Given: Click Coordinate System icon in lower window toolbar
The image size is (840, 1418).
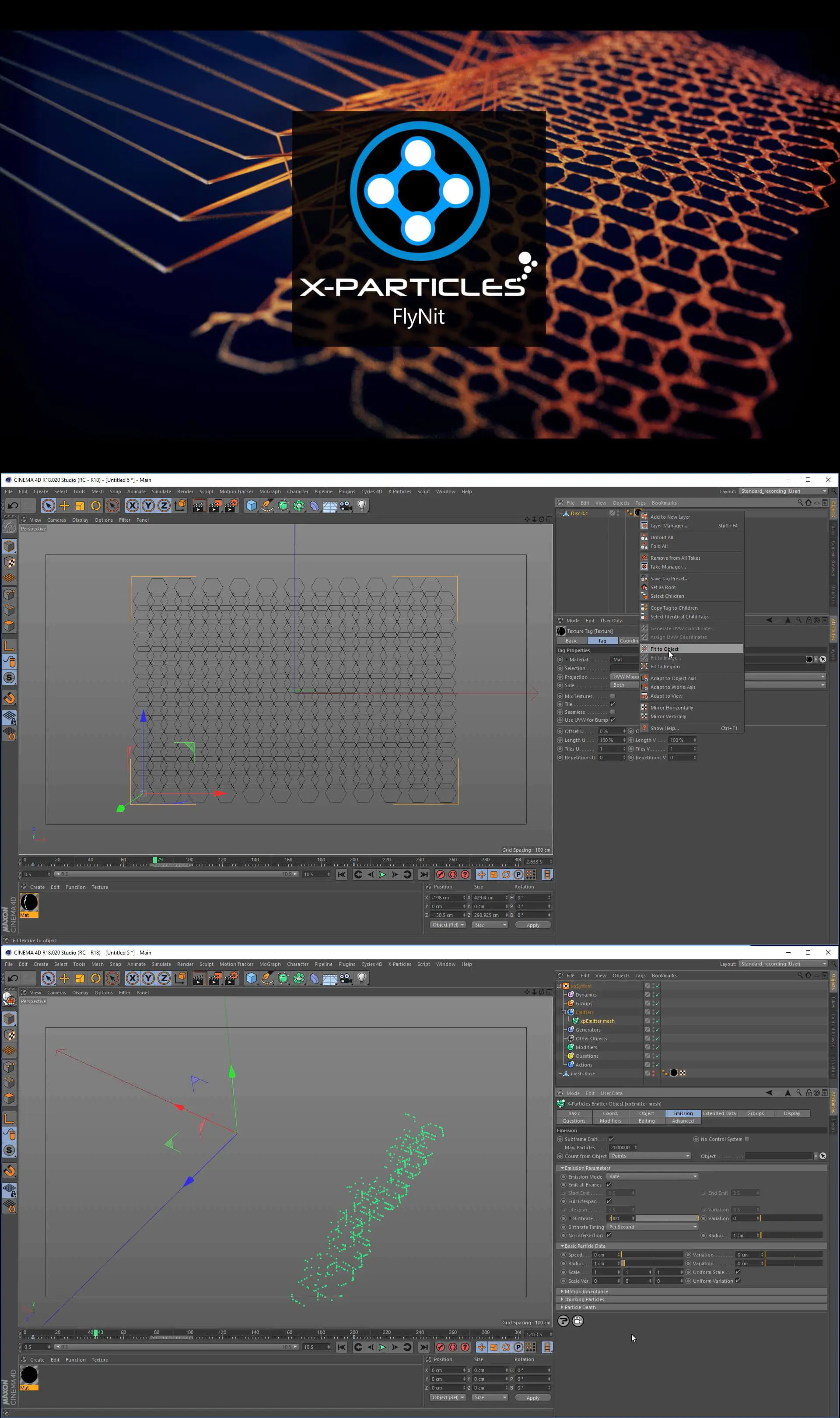Looking at the screenshot, I should tap(180, 978).
